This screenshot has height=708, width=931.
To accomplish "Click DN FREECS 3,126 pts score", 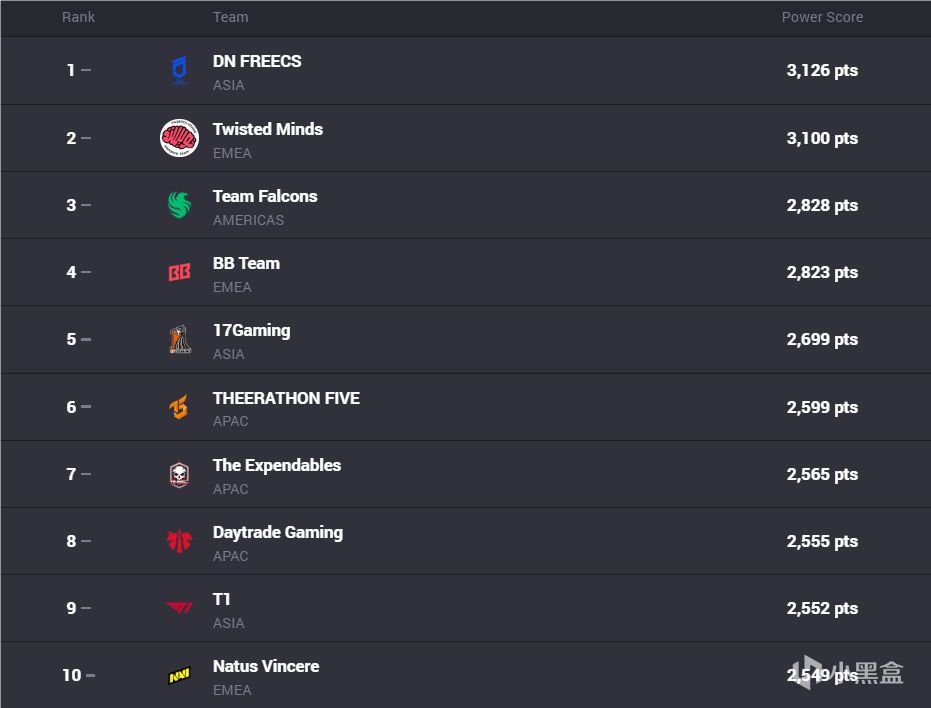I will [x=821, y=71].
